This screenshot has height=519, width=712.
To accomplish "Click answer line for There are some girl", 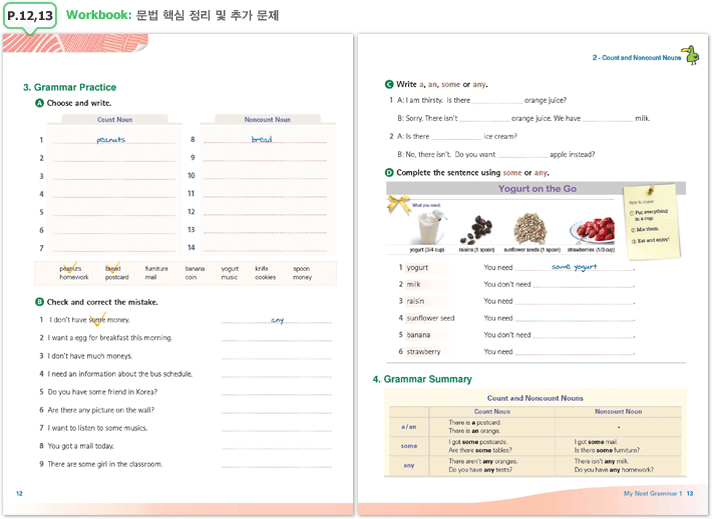I will [x=277, y=464].
